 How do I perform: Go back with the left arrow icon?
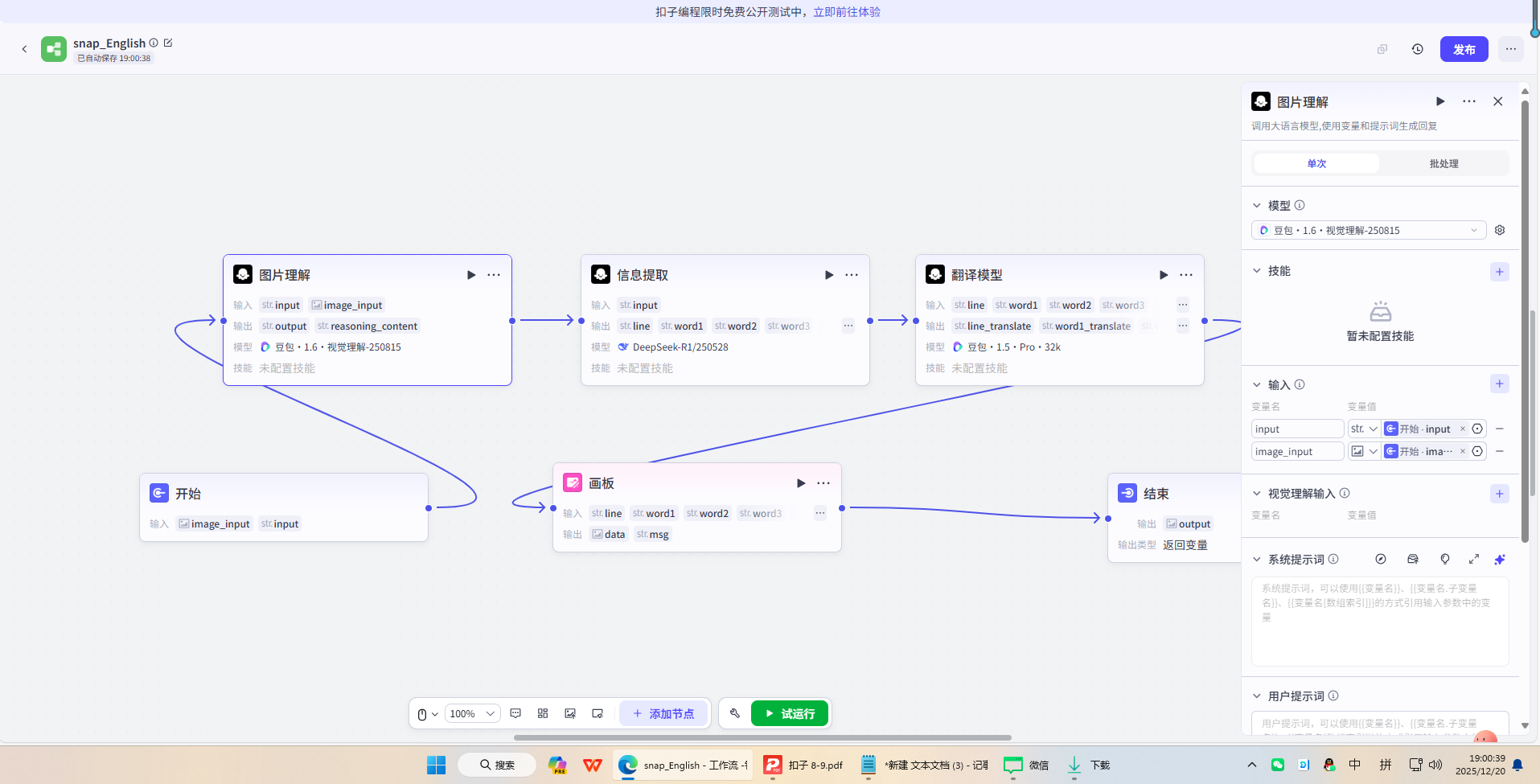(24, 49)
